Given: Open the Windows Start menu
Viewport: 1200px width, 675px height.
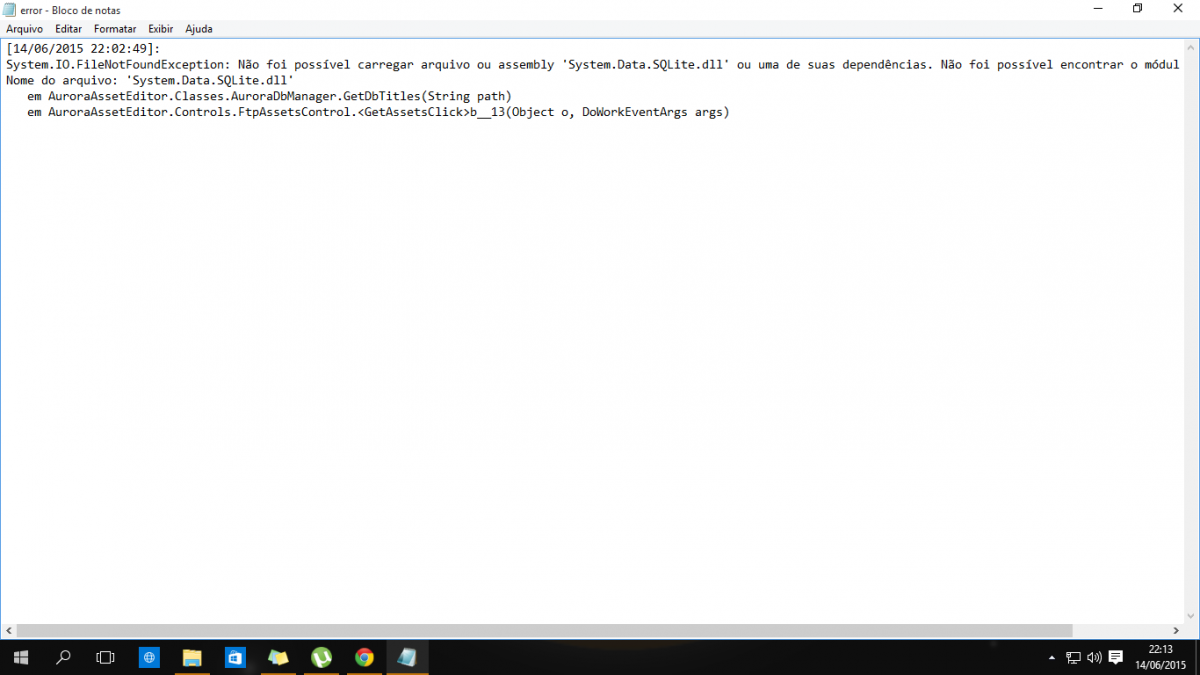Looking at the screenshot, I should [x=20, y=658].
